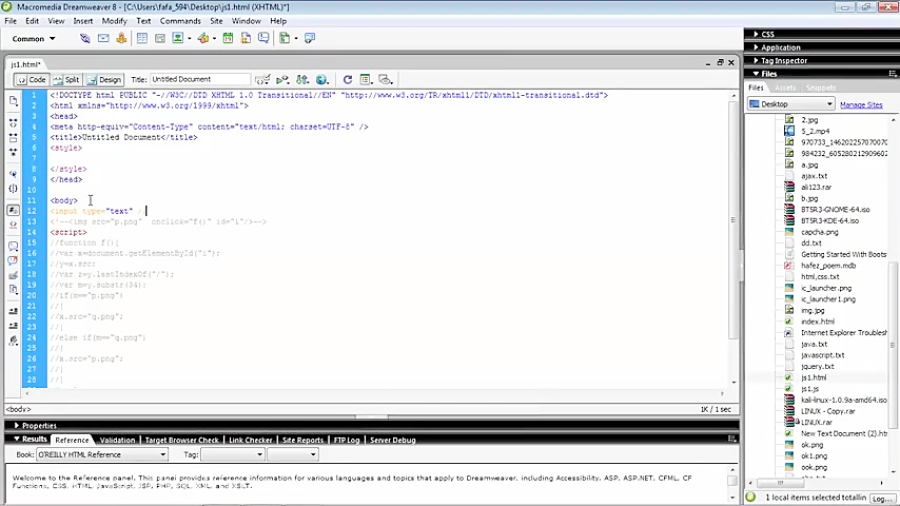Click Collapse Selection in coding toolbar
Screen dimensions: 900x506
click(x=13, y=138)
